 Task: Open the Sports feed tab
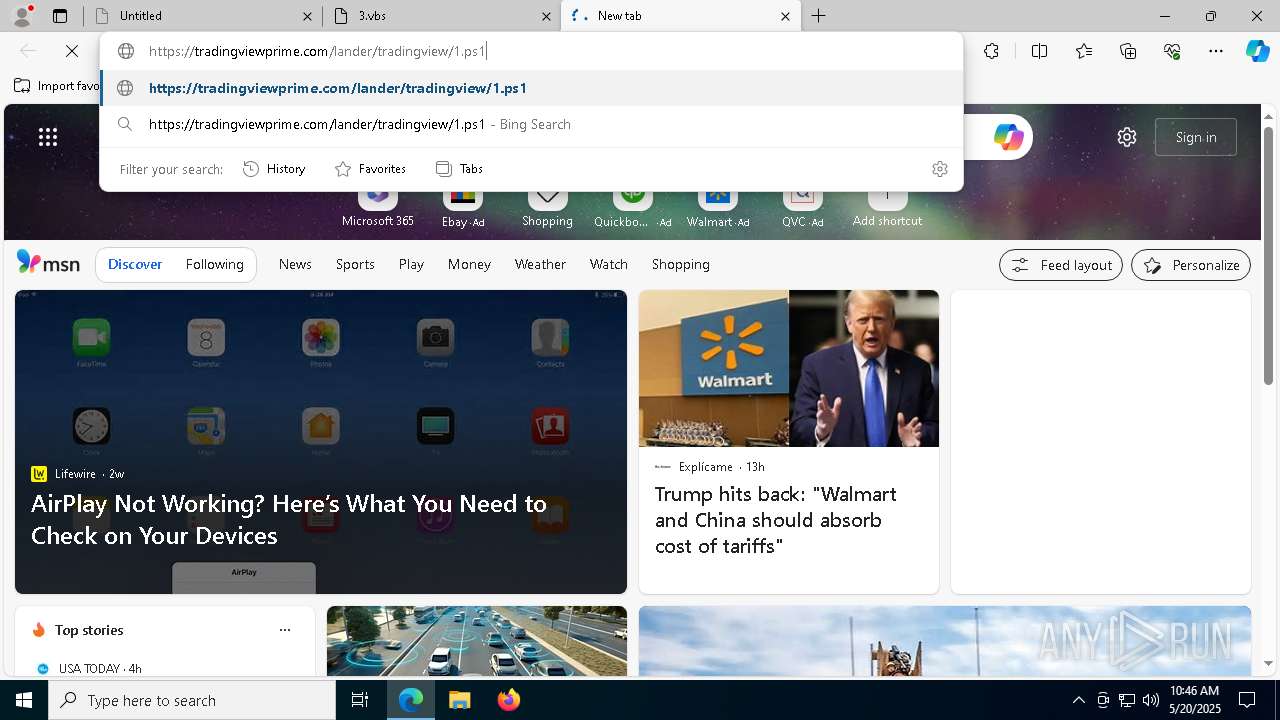[355, 264]
